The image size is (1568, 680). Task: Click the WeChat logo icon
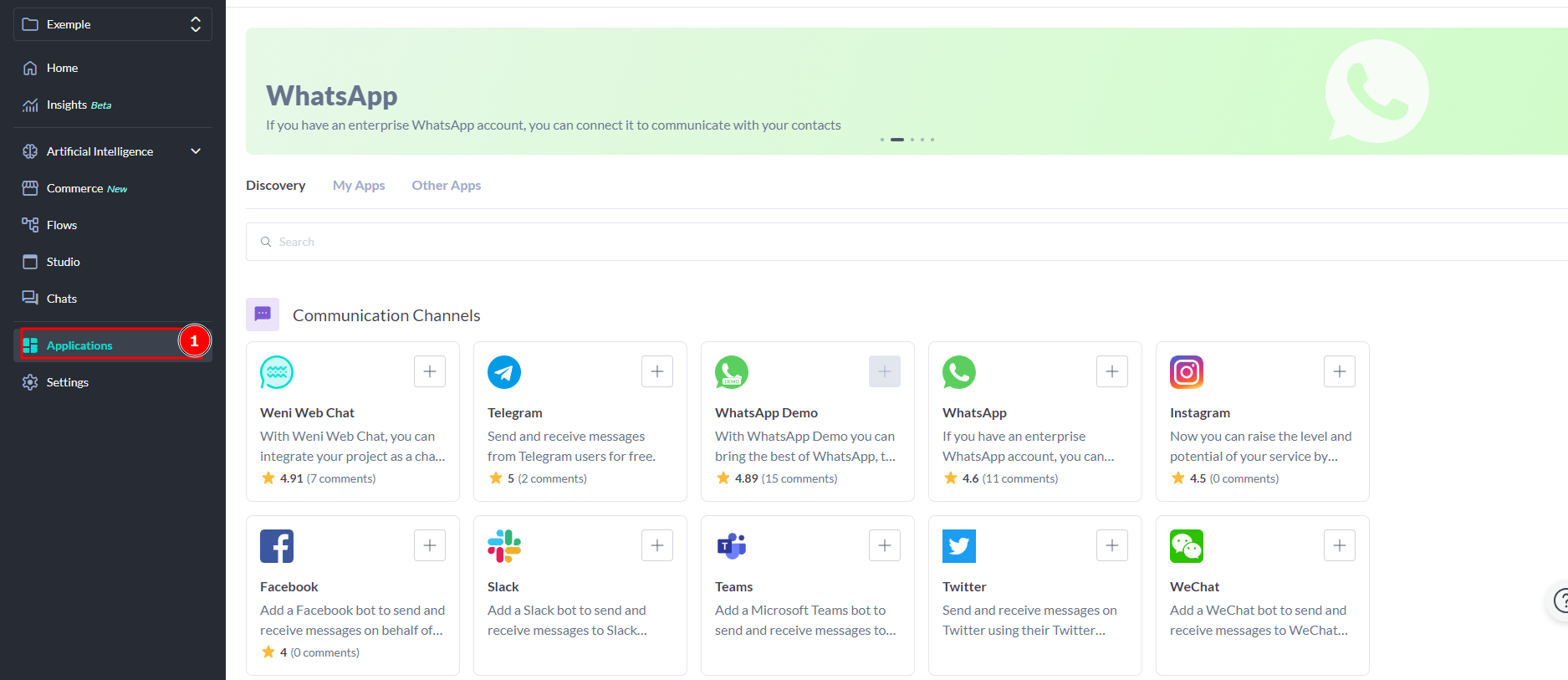point(1186,546)
